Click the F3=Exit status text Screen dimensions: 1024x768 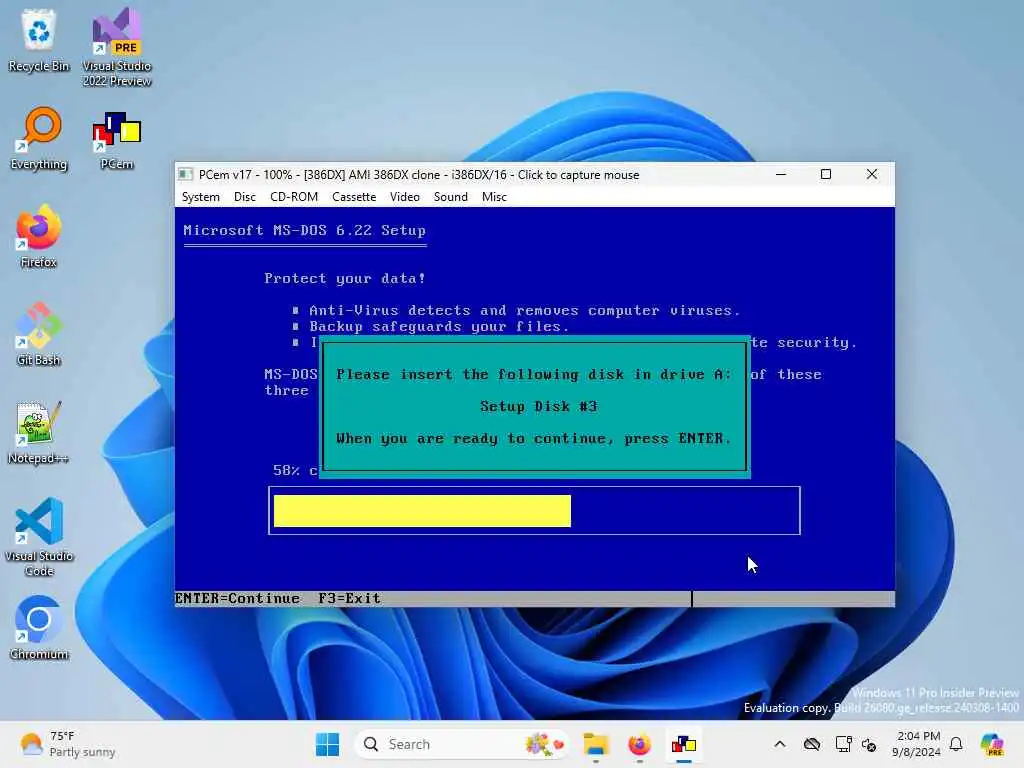(349, 598)
